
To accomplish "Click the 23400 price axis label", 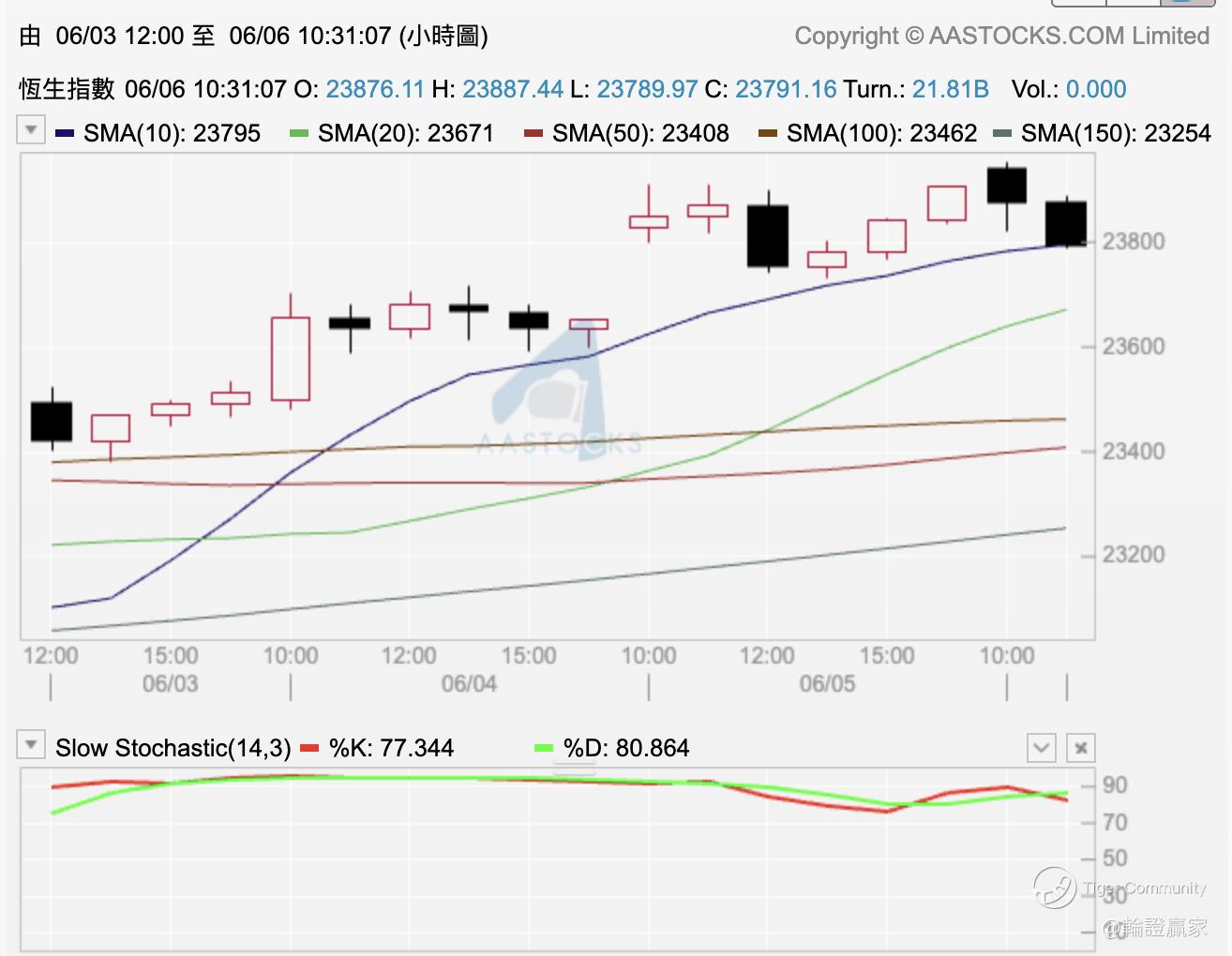I will [1133, 452].
